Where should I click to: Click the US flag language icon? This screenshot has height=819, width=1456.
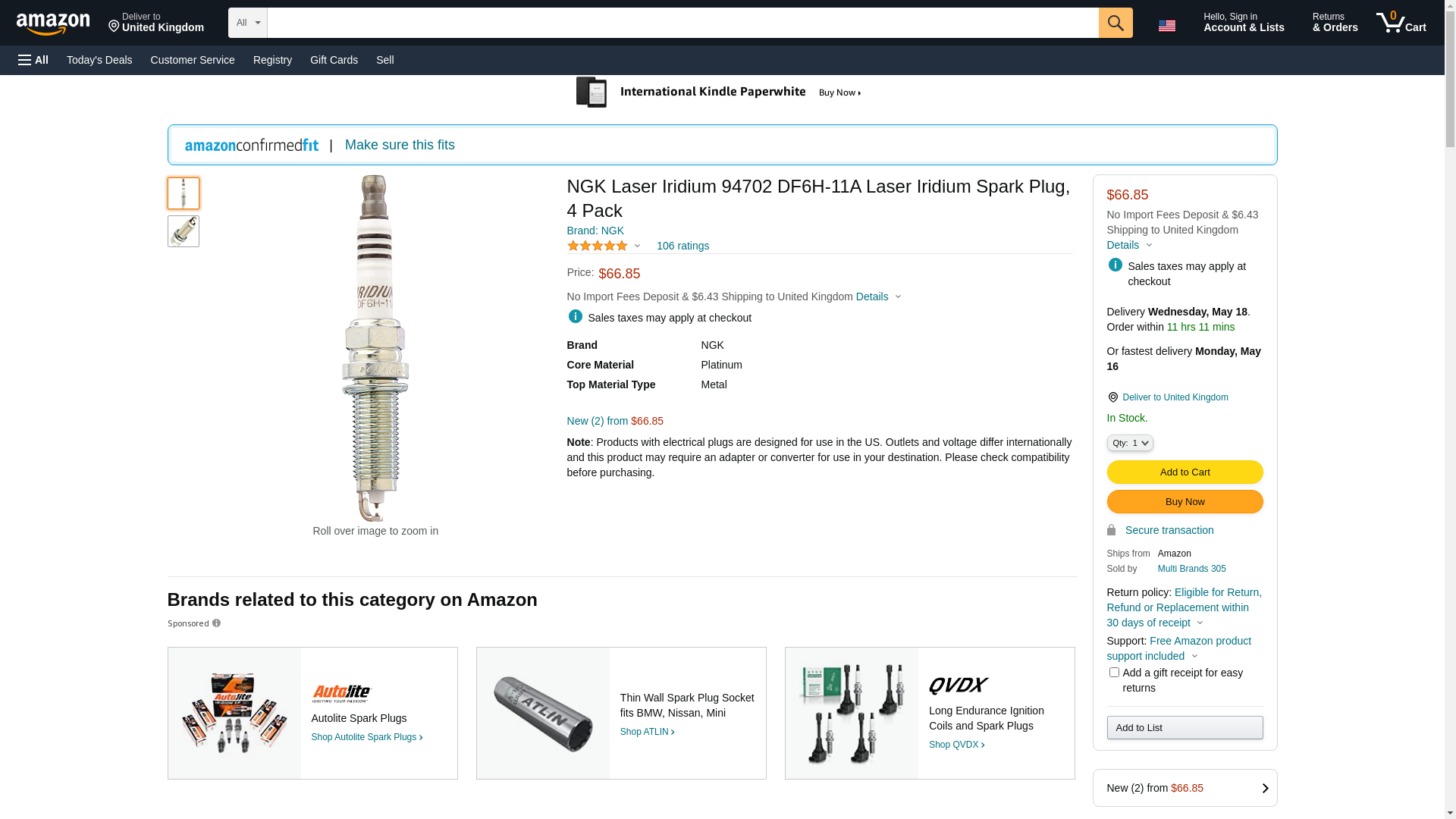click(x=1166, y=26)
